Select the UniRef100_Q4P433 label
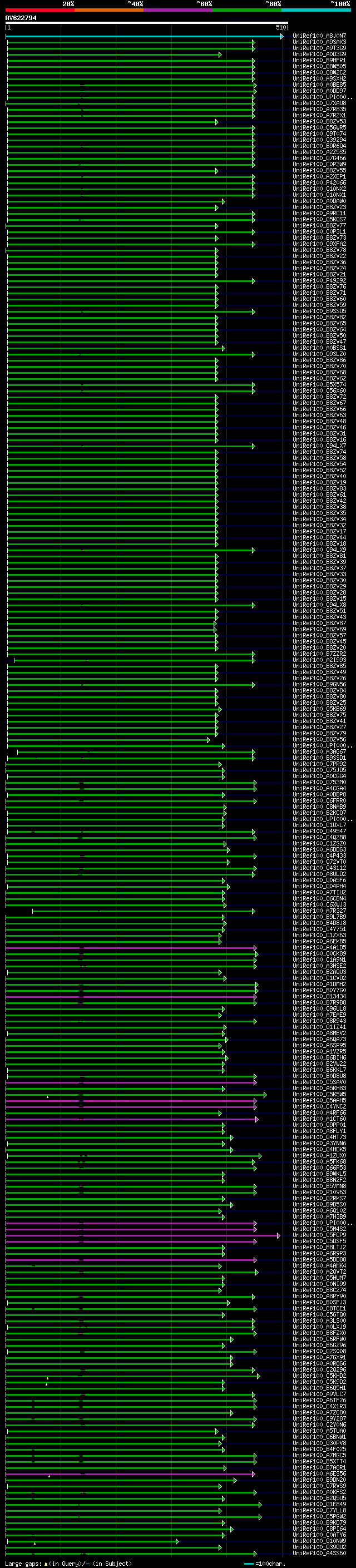 pyautogui.click(x=319, y=857)
